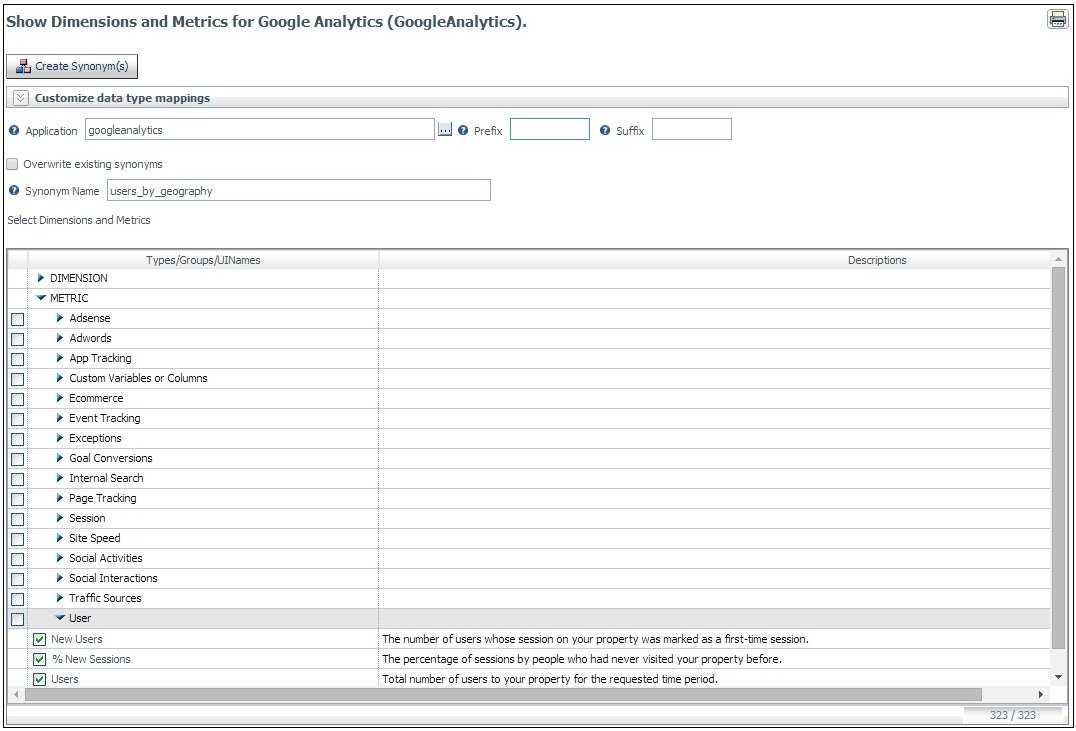Check the App Tracking group checkbox

(18, 359)
